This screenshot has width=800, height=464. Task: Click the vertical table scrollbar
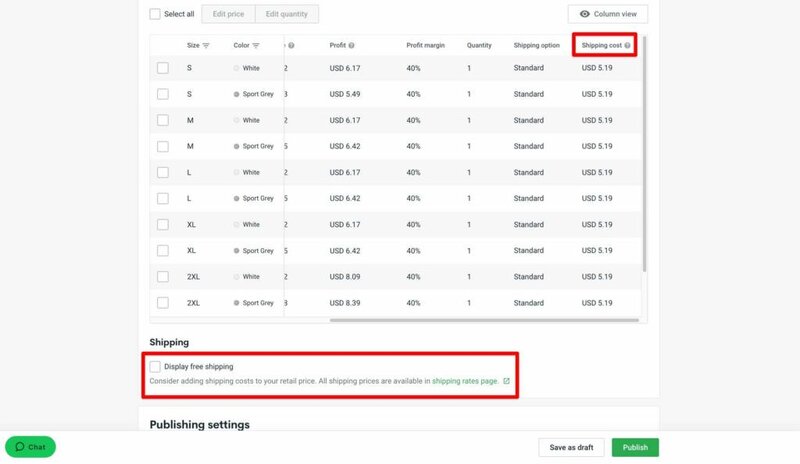click(644, 153)
